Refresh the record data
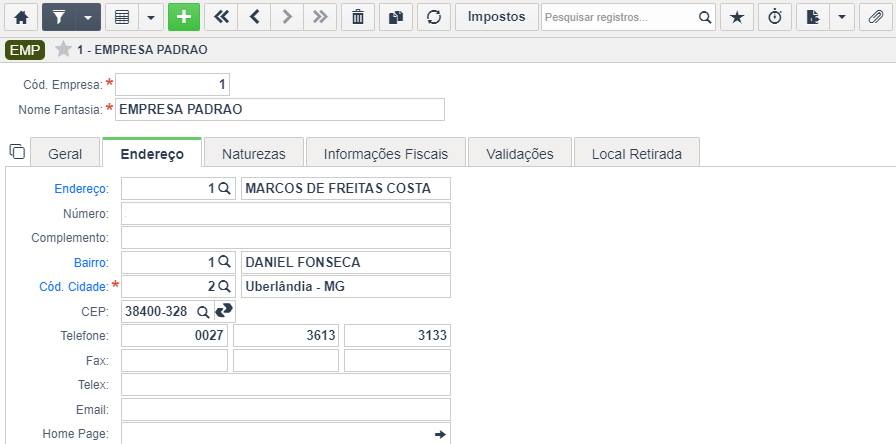896x444 pixels. 434,17
